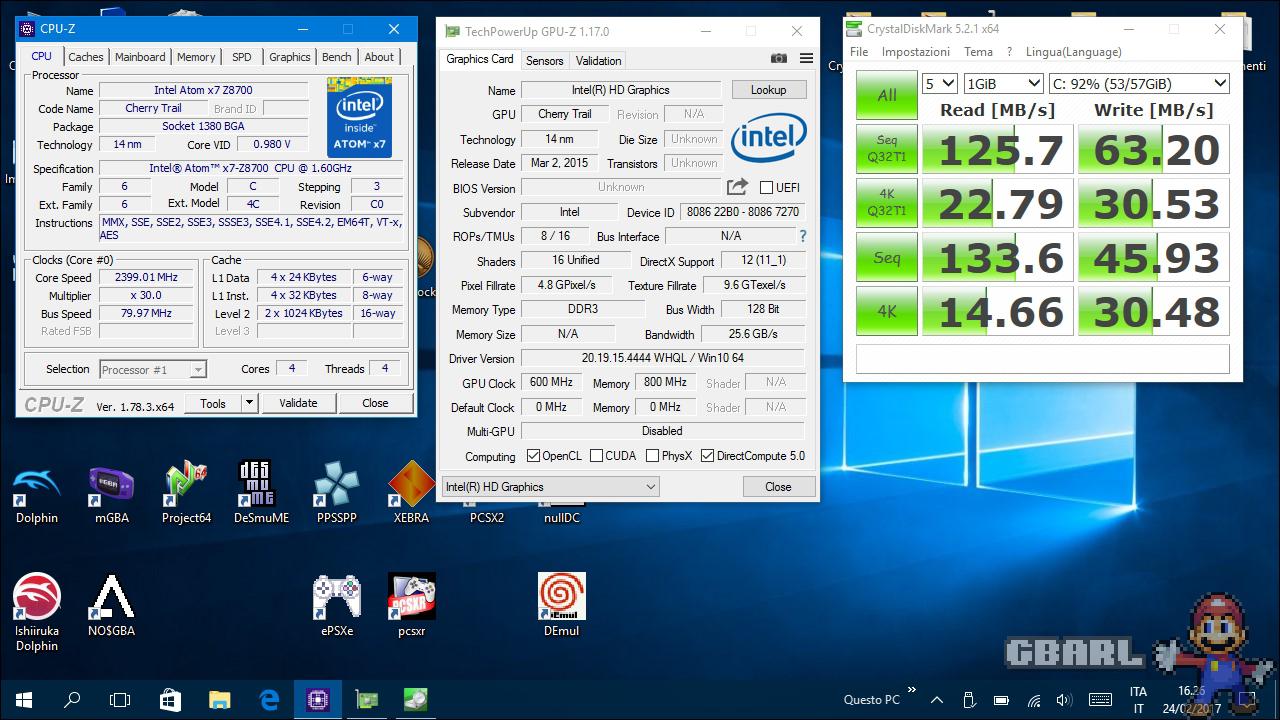This screenshot has width=1280, height=720.
Task: Open the network icon in system tray
Action: [1034, 700]
